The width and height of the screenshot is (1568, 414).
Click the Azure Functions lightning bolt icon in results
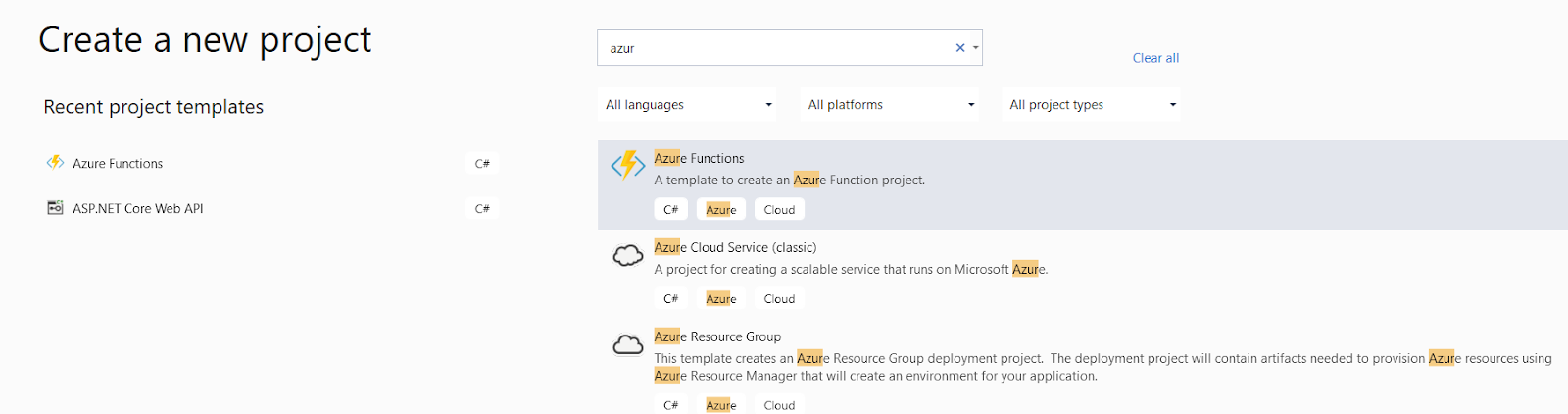[x=628, y=165]
